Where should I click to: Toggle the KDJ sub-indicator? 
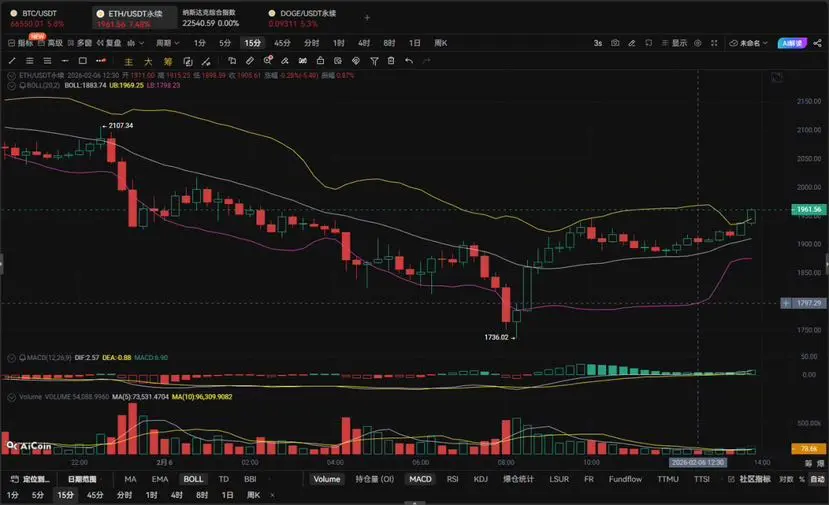point(481,479)
